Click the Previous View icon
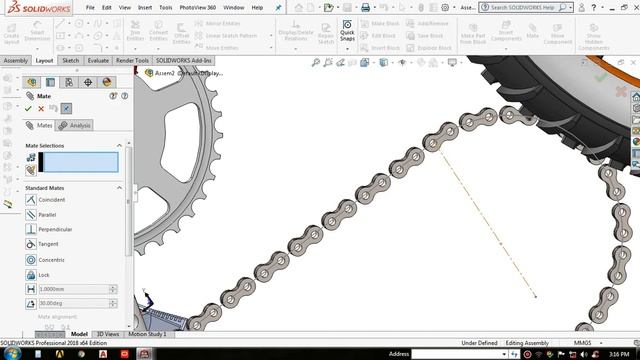This screenshot has width=640, height=360. (x=340, y=62)
